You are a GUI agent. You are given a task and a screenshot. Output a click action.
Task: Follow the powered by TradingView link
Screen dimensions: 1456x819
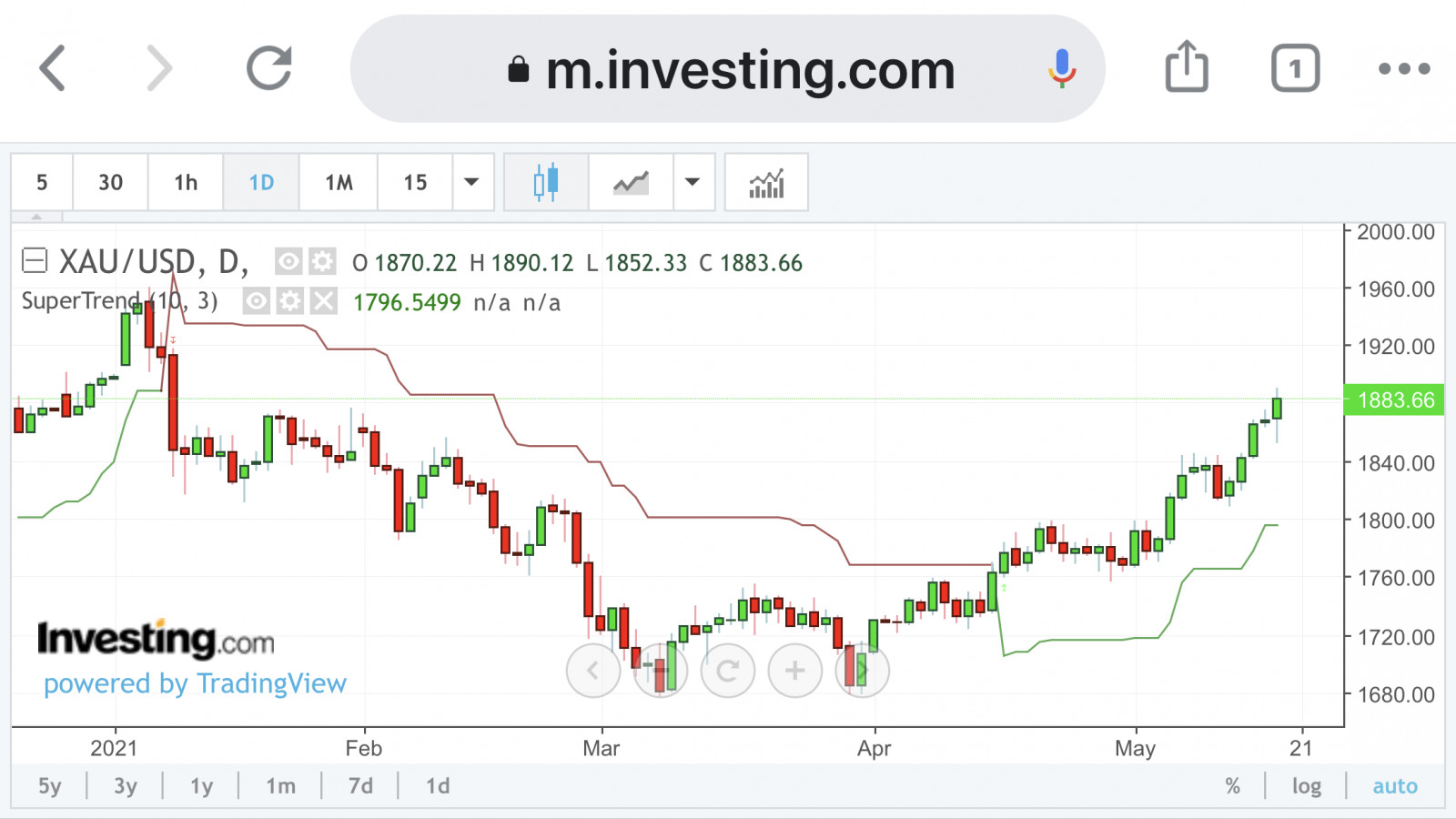195,683
